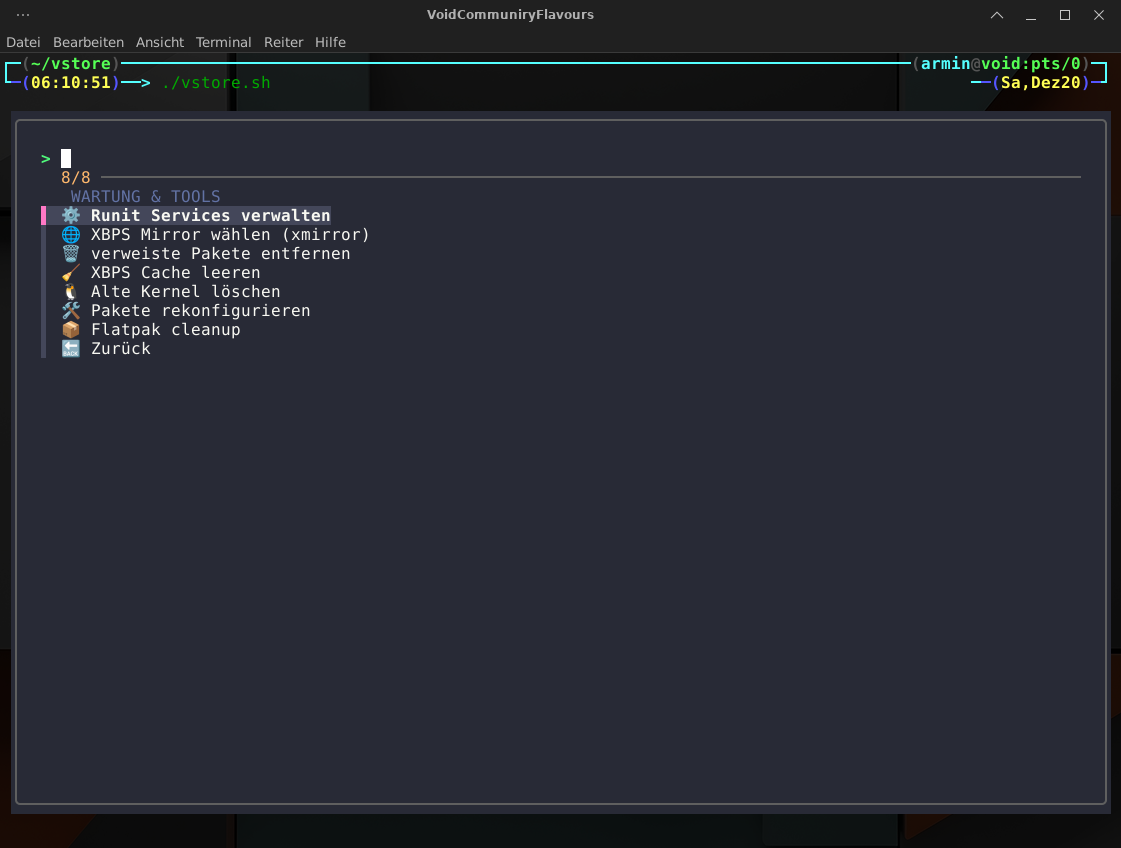Maximize the VoidCommuniryFlavours window
Viewport: 1121px width, 848px height.
point(1065,15)
